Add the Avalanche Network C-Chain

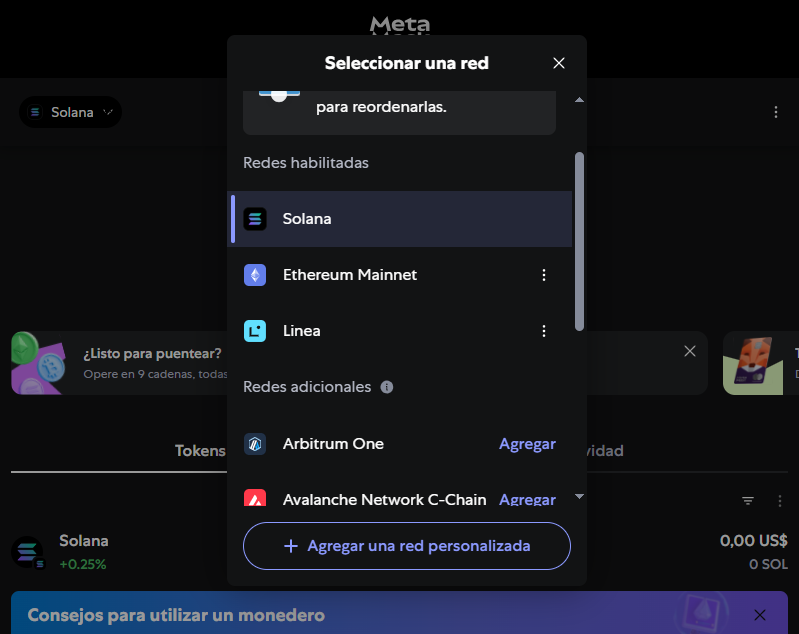(x=527, y=499)
